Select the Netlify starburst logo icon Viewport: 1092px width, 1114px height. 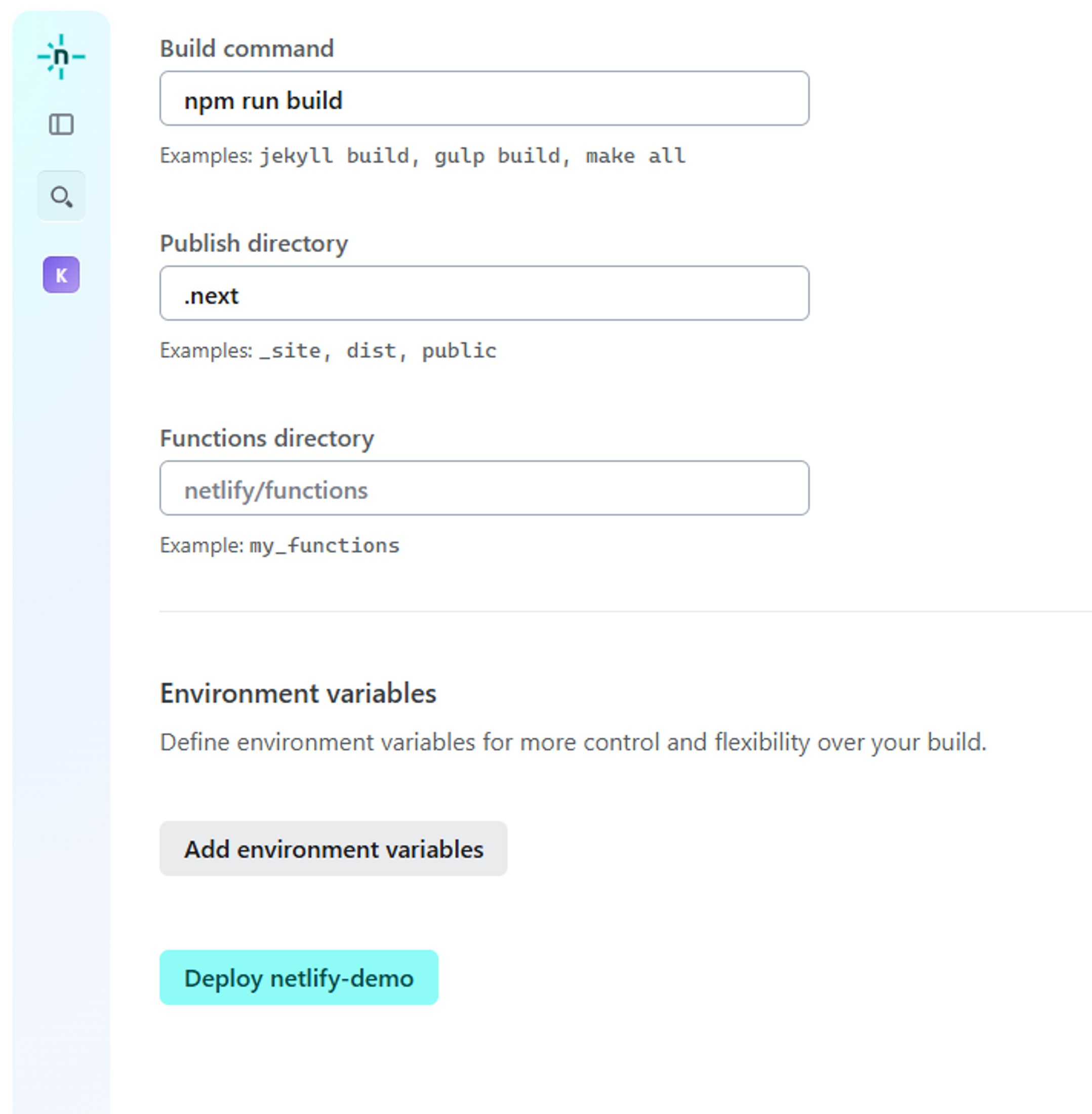[61, 55]
